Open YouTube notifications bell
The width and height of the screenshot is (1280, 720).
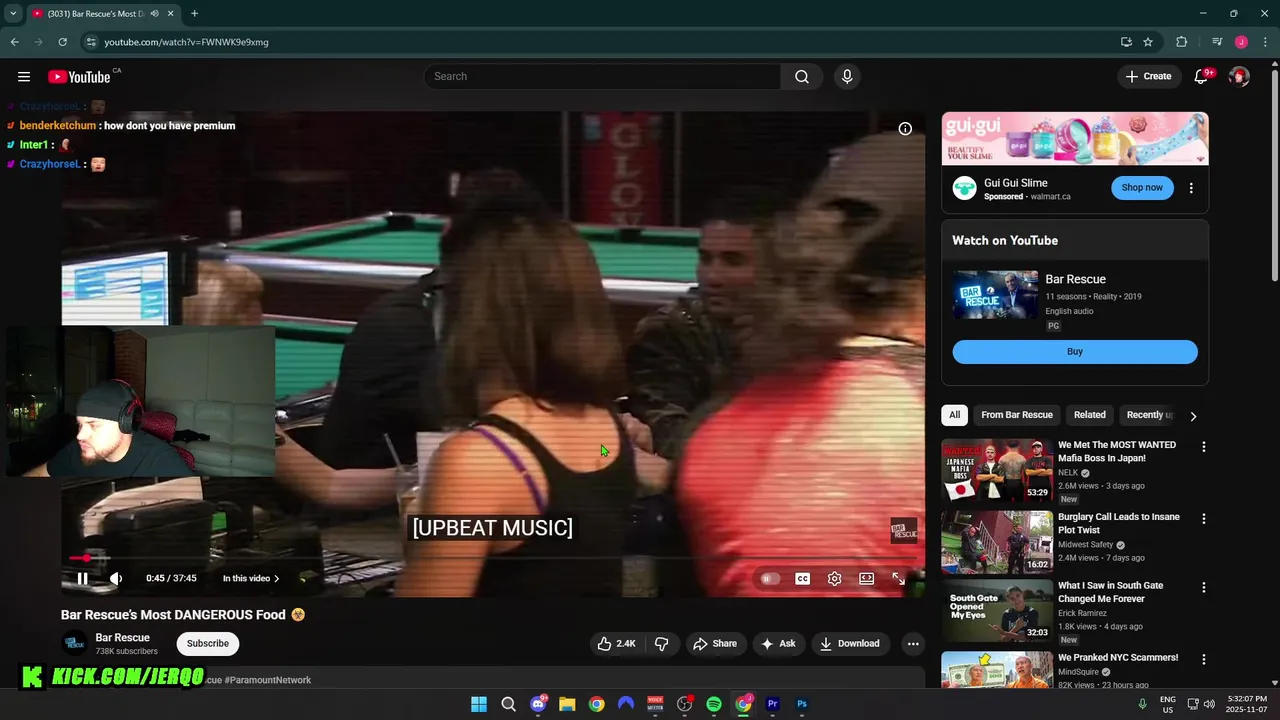[1201, 77]
